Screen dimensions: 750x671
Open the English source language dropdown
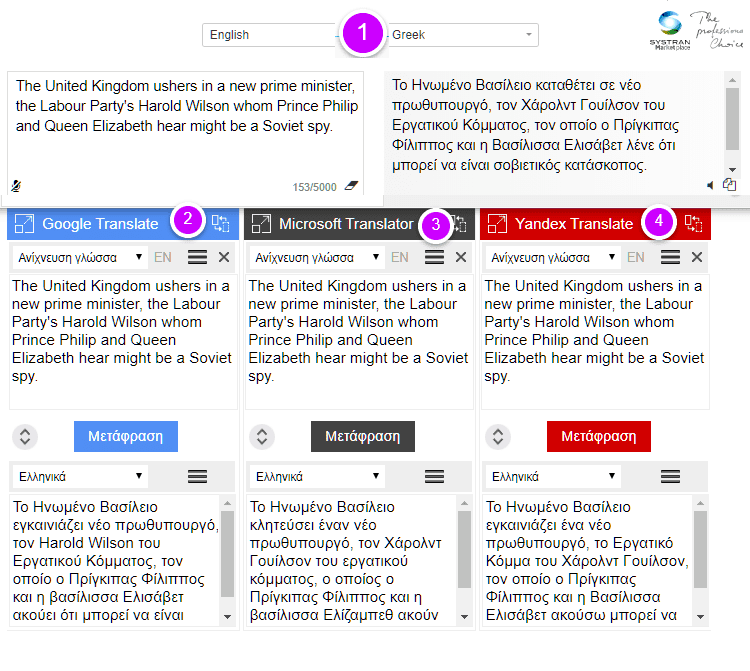(x=269, y=35)
